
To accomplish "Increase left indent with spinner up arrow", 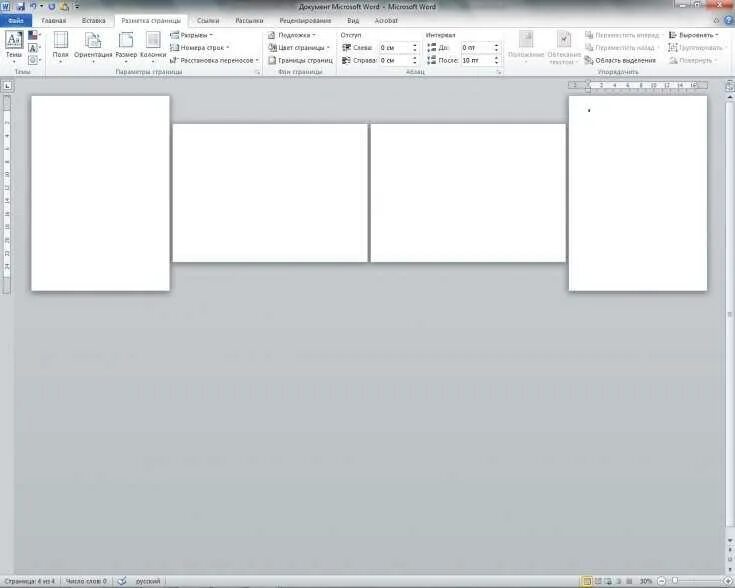I will tap(414, 45).
